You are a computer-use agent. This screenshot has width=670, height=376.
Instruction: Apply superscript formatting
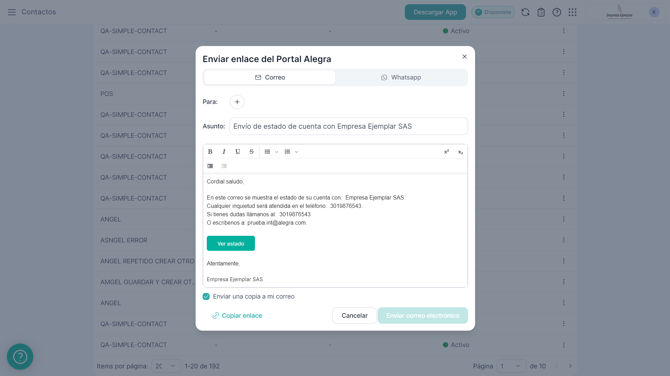tap(447, 152)
